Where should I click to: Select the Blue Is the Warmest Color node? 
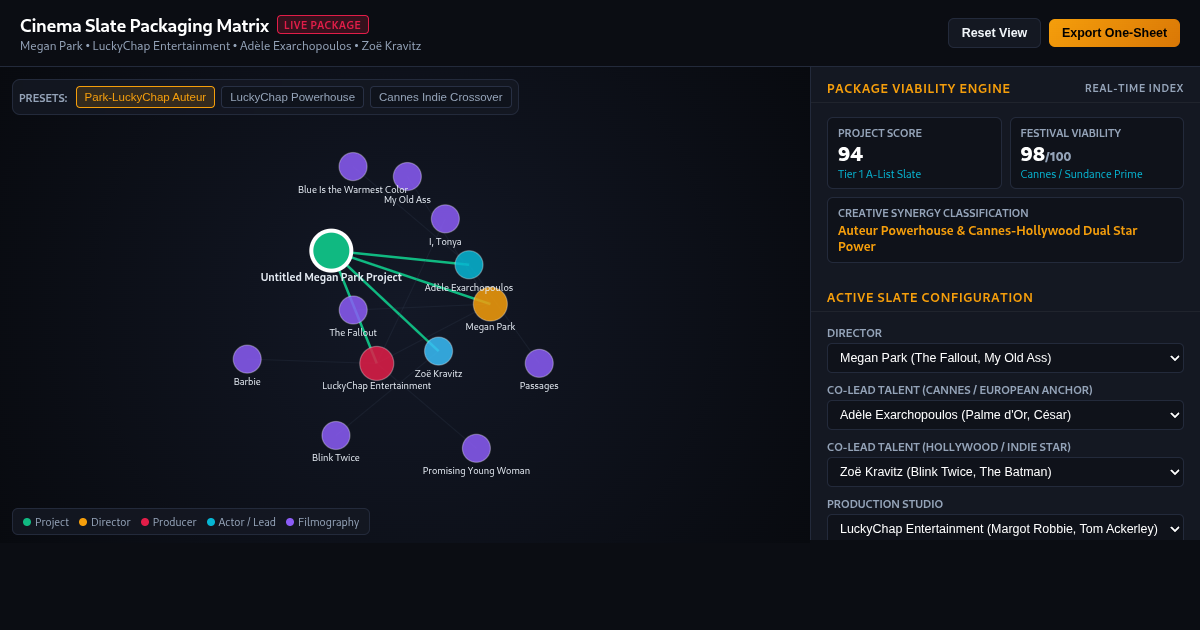[x=353, y=167]
